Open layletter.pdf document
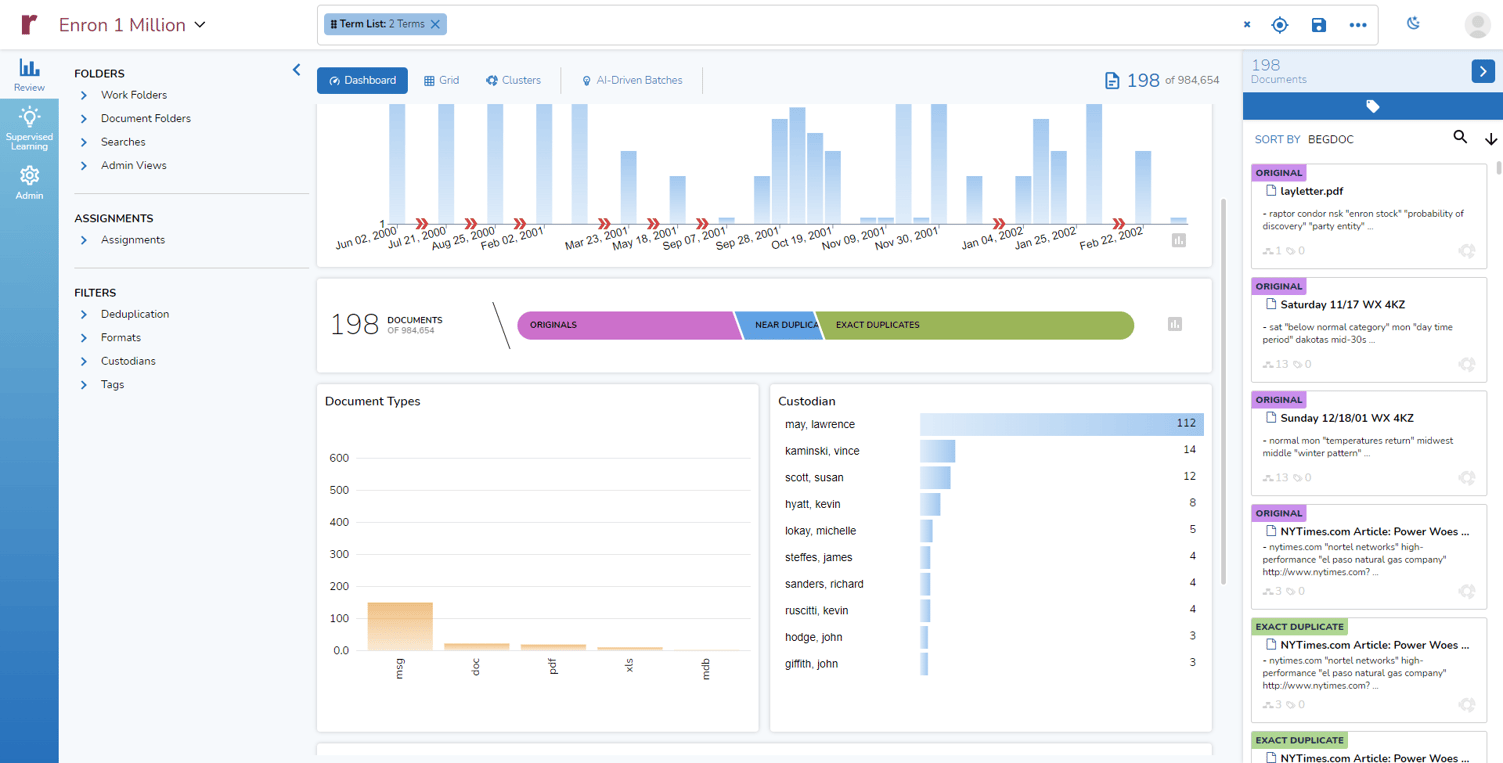 [x=1311, y=191]
